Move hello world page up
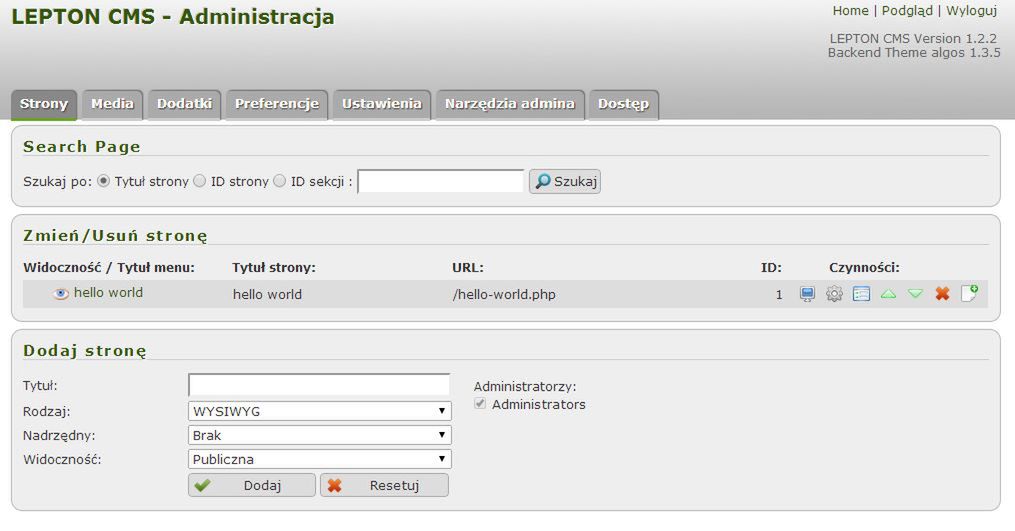The image size is (1015, 531). [888, 294]
